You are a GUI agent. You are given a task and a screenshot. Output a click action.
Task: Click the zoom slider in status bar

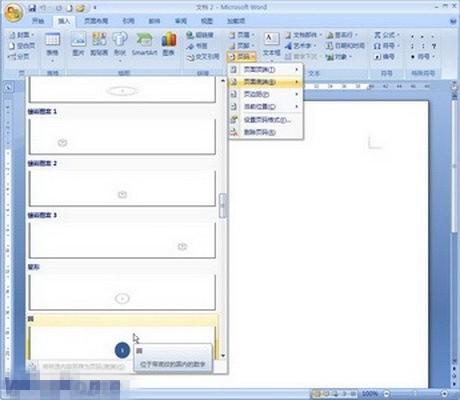pyautogui.click(x=415, y=394)
